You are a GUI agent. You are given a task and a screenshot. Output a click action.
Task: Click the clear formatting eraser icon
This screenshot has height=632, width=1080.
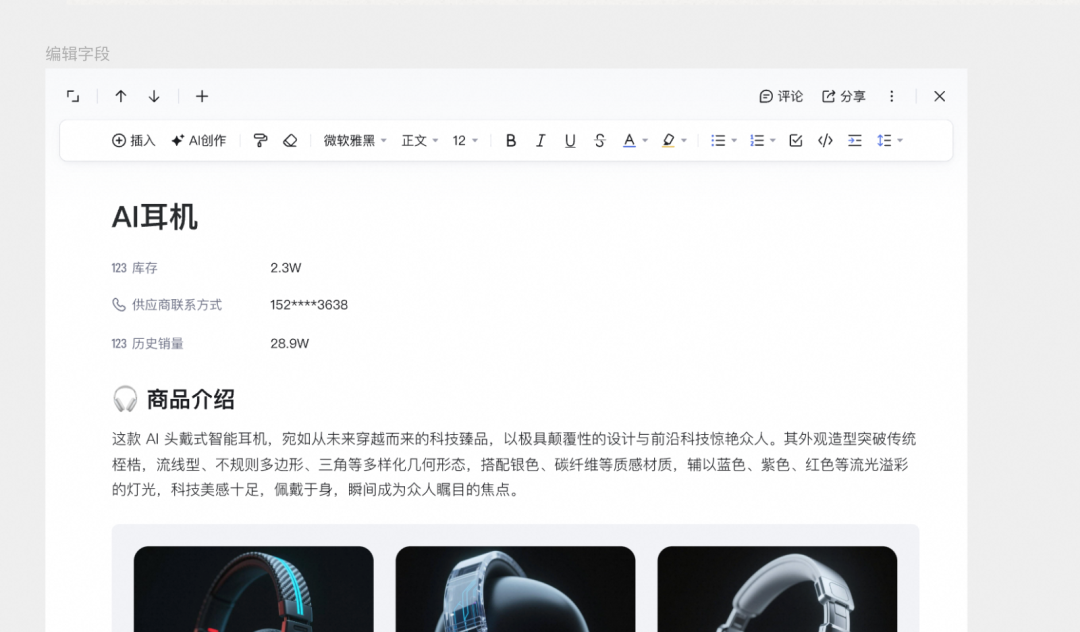point(290,141)
